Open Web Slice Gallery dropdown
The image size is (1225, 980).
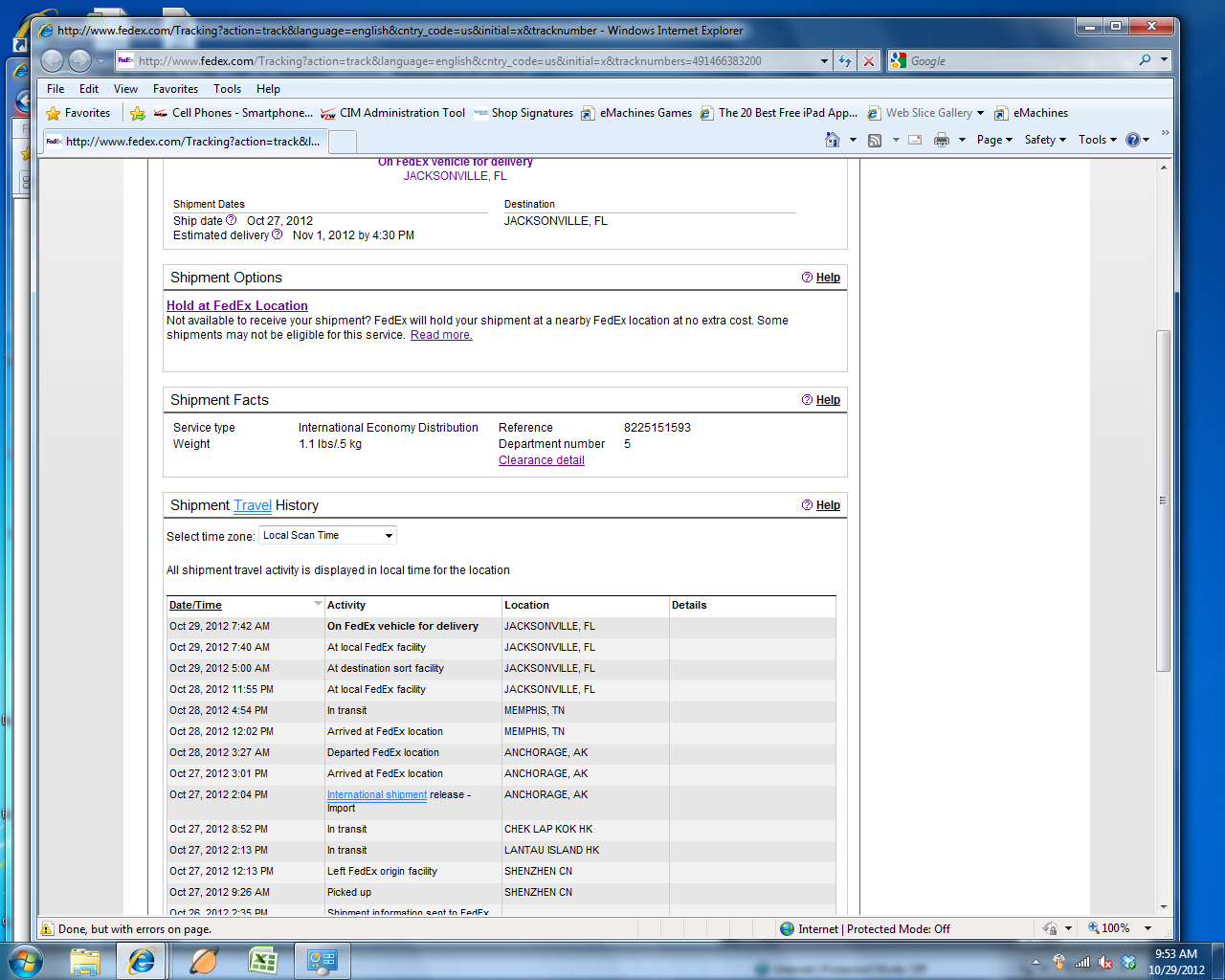click(980, 113)
